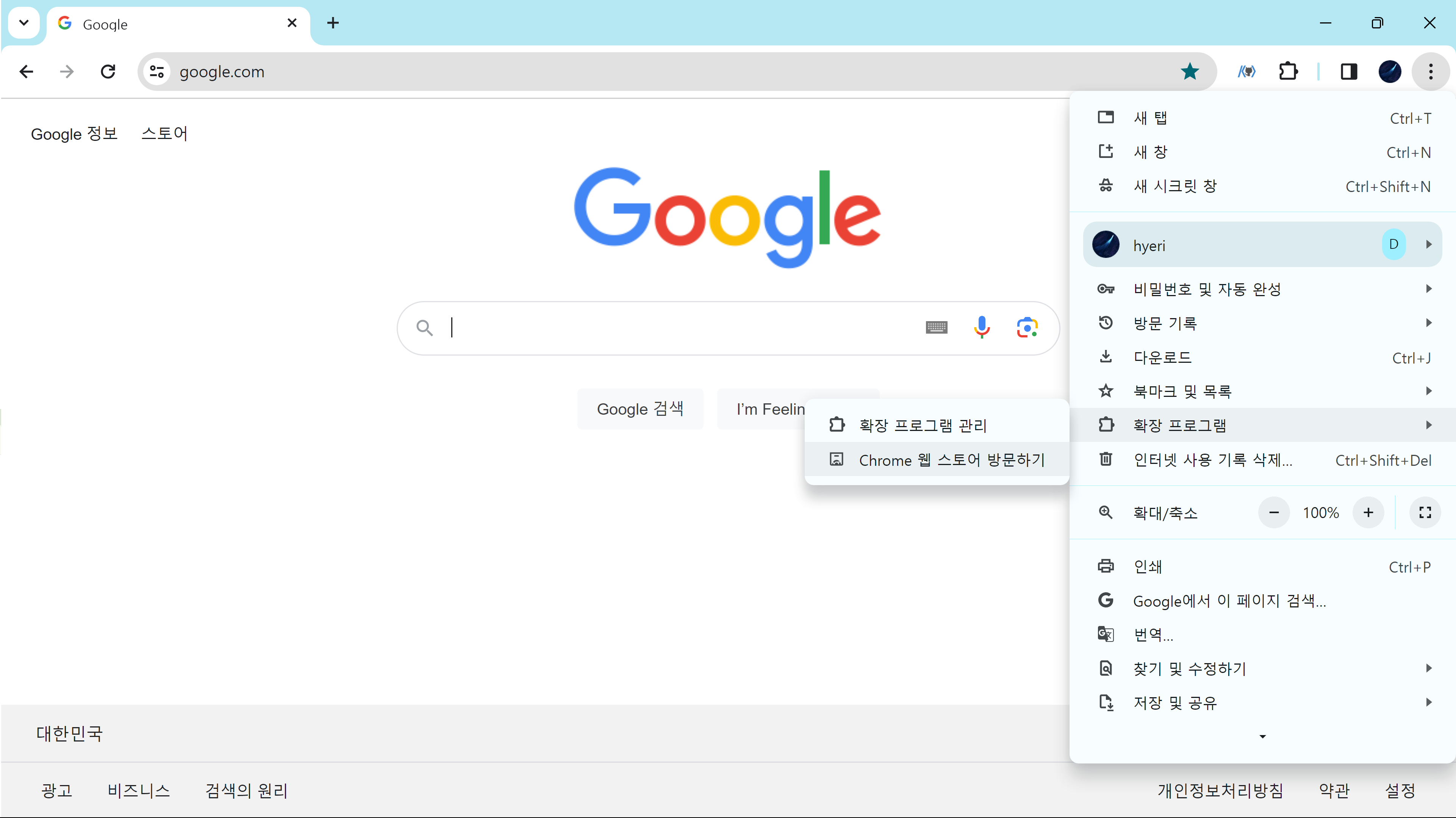This screenshot has height=818, width=1456.
Task: Click the microphone voice search icon
Action: coord(982,327)
